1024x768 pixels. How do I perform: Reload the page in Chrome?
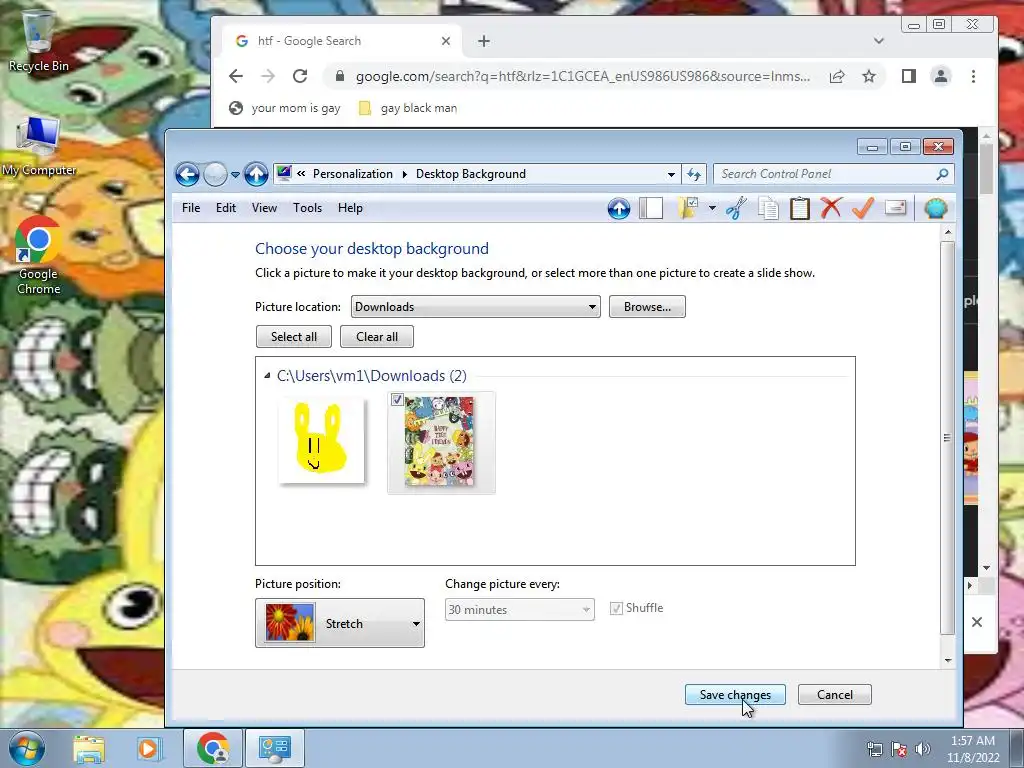pos(300,76)
